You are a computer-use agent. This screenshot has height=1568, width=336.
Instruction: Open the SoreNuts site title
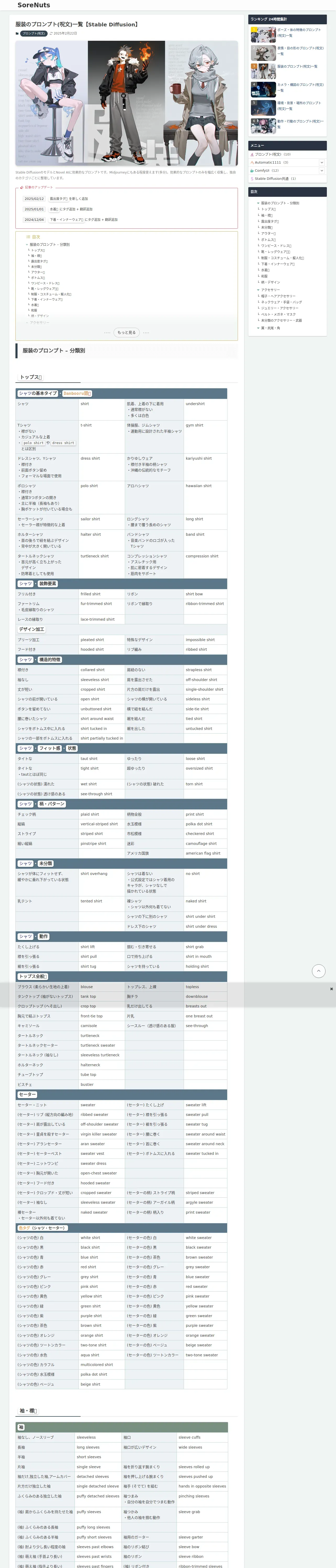click(x=33, y=5)
